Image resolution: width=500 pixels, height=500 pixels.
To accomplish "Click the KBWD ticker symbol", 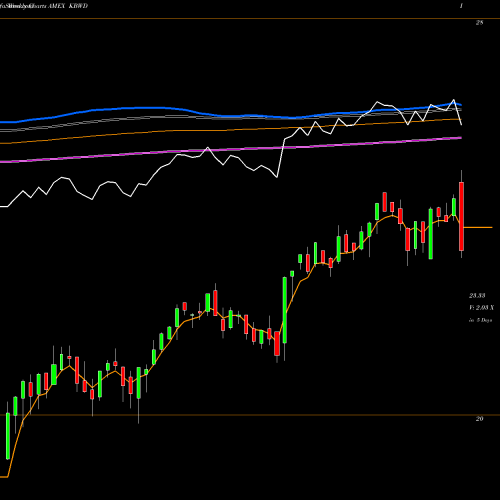I will 78,6.
